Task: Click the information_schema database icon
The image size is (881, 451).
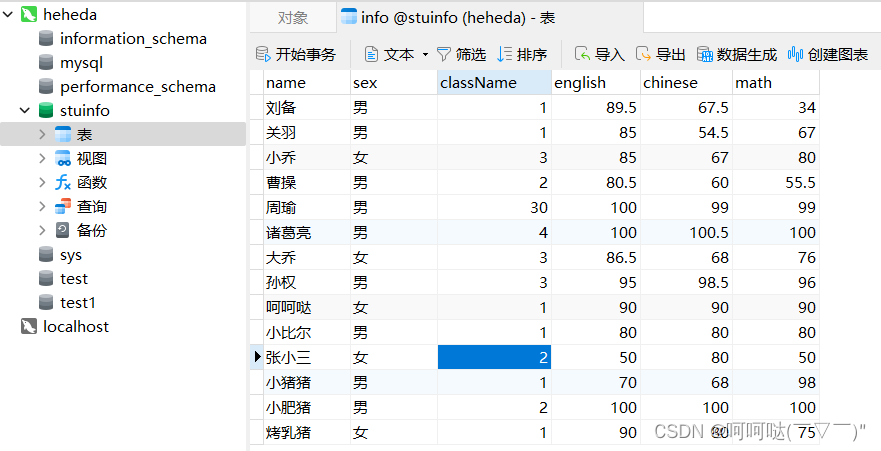Action: click(46, 39)
